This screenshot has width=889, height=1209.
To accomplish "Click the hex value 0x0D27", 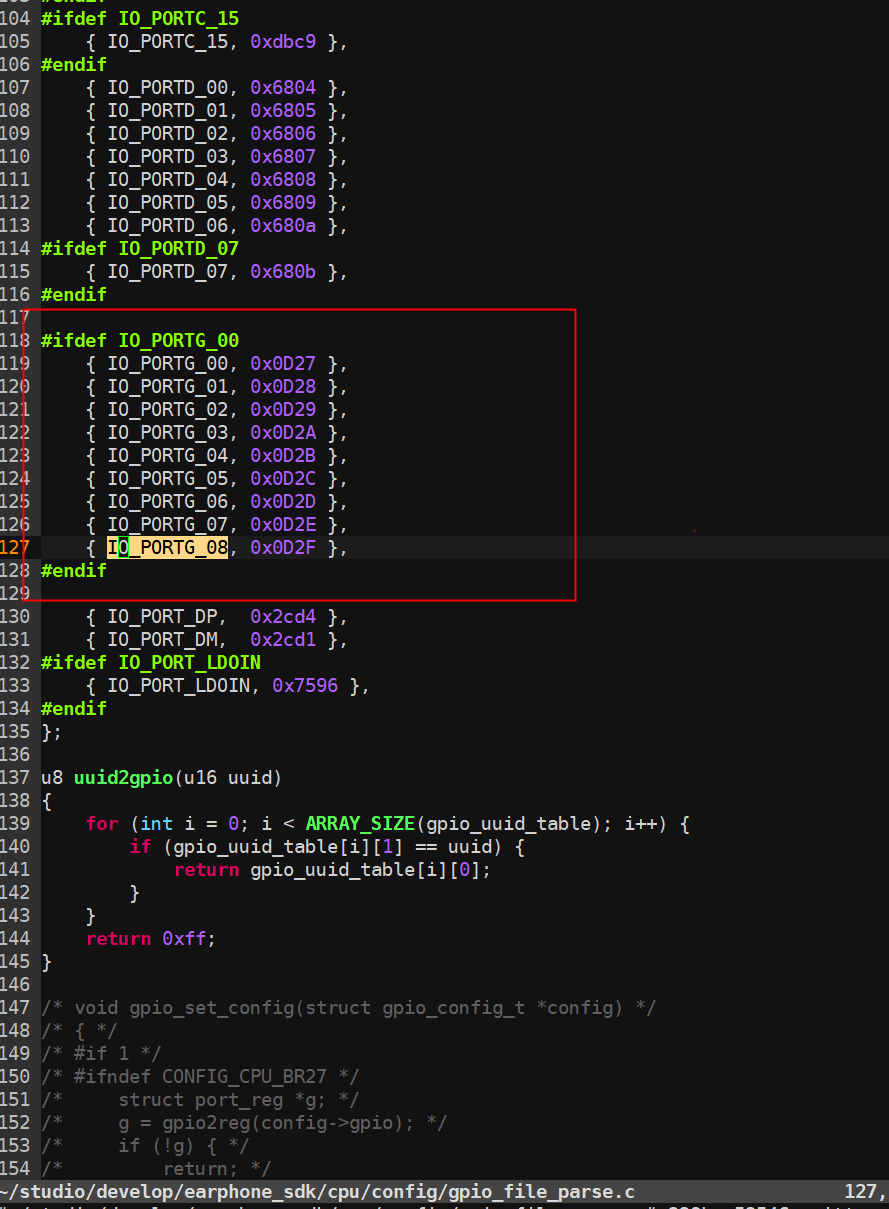I will pyautogui.click(x=283, y=364).
